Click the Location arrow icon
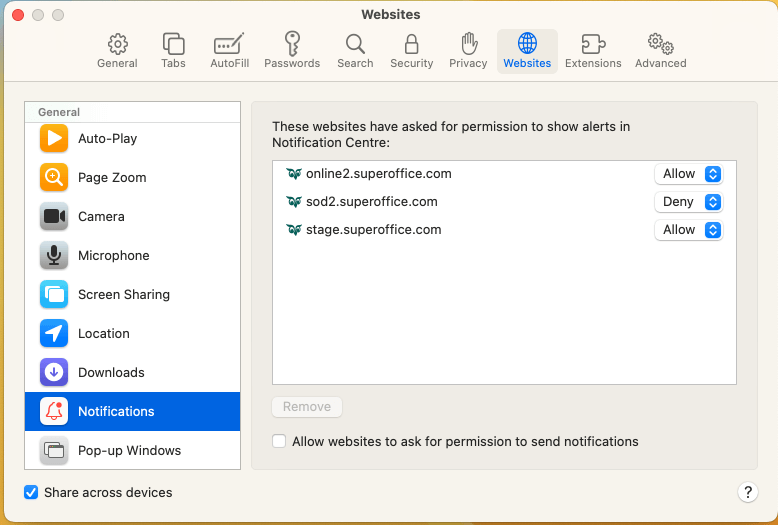 [x=54, y=333]
